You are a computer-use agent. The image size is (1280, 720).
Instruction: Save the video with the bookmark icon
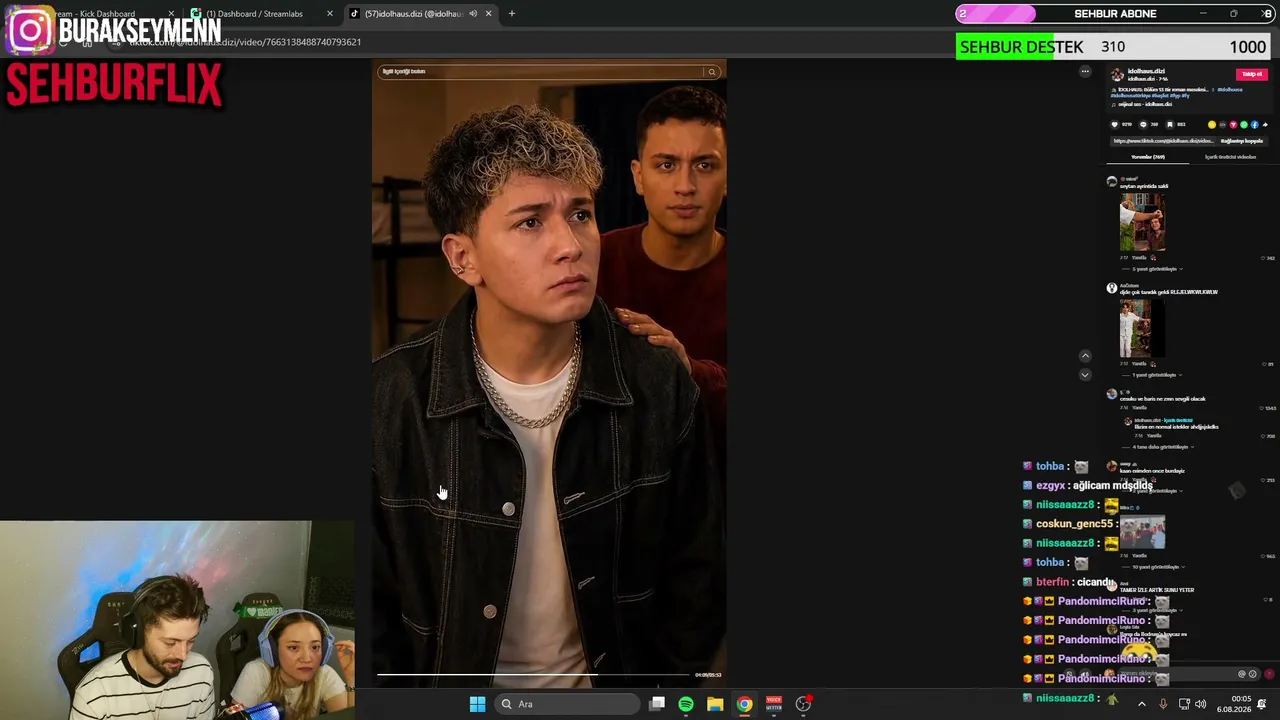1170,125
